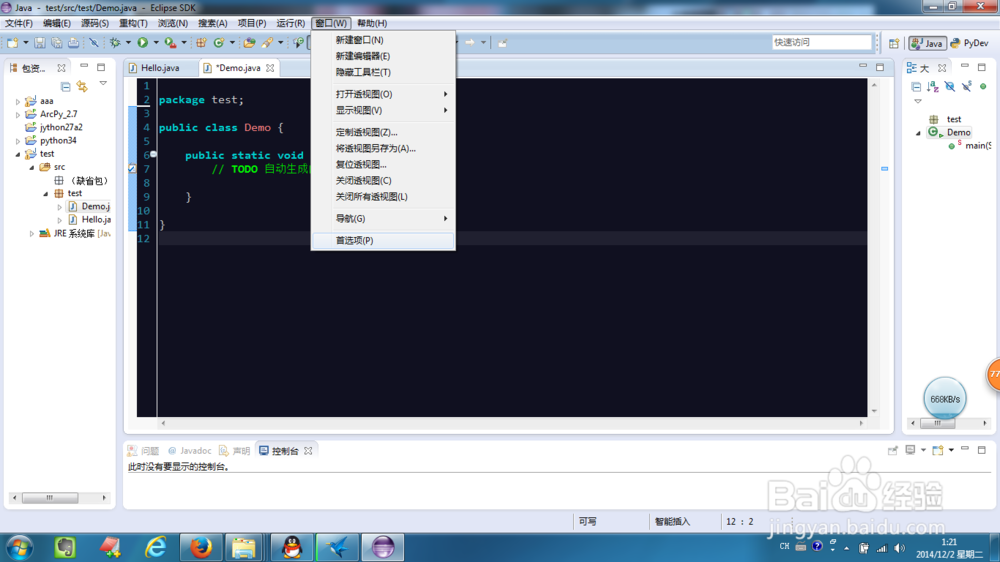Open the Show View submenu
The image size is (1000, 562).
(383, 110)
